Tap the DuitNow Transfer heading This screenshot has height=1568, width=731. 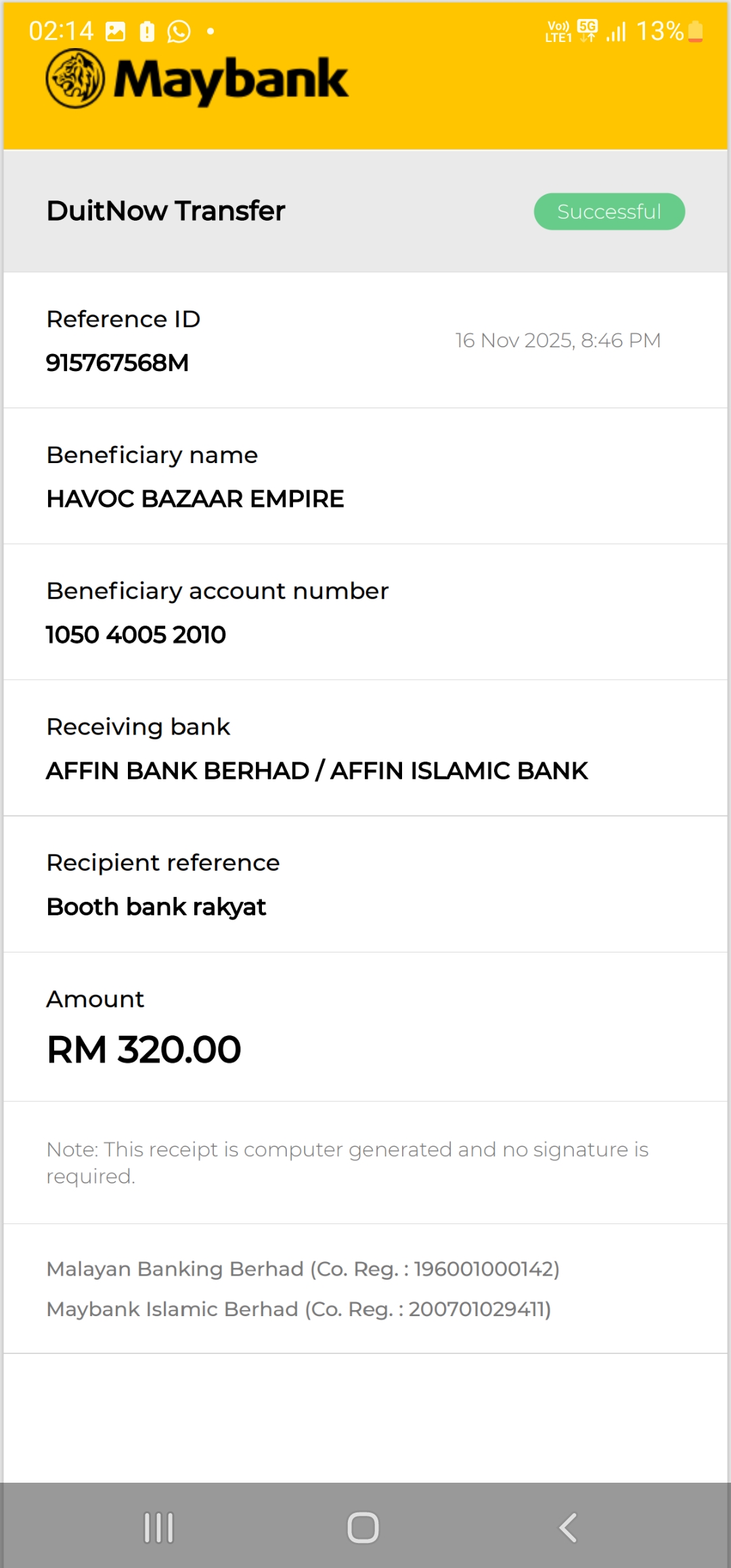(166, 211)
